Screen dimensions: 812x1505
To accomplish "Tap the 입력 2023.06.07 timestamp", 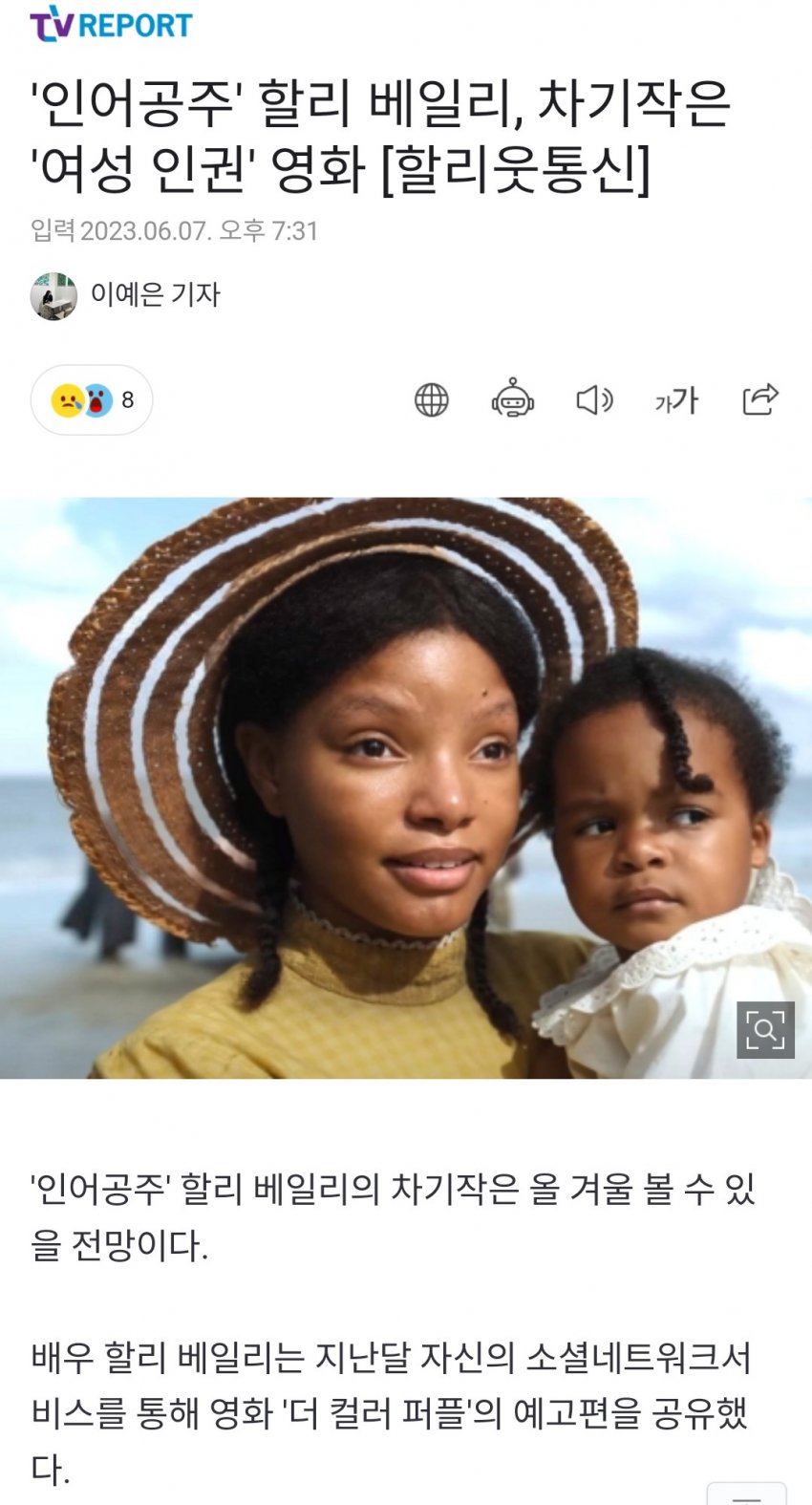I will (174, 231).
